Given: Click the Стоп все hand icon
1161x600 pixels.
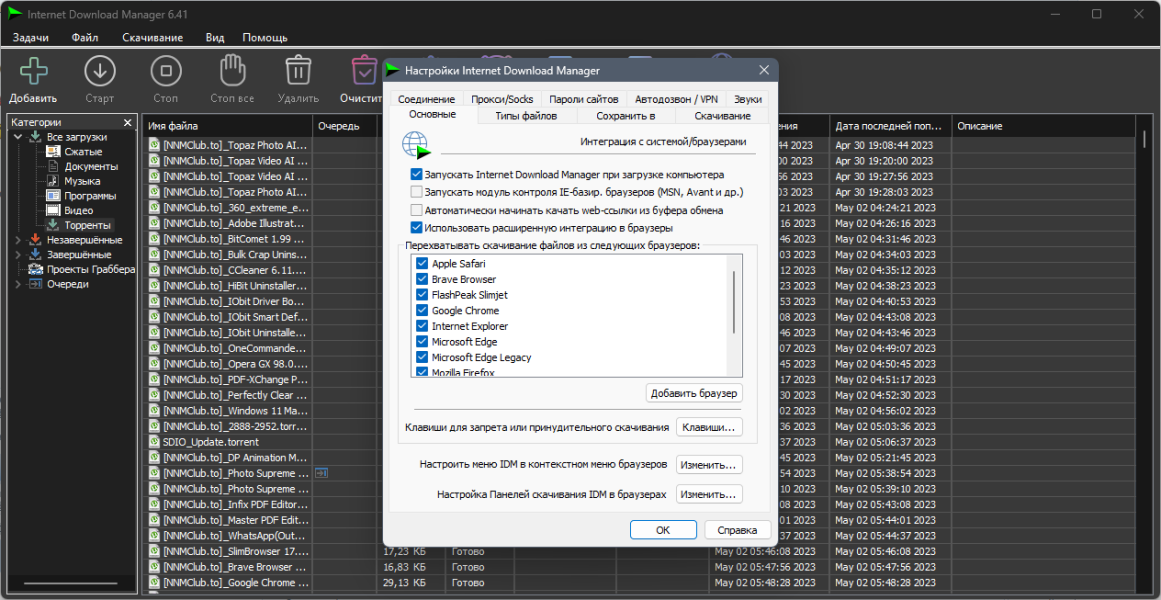Looking at the screenshot, I should coord(232,72).
